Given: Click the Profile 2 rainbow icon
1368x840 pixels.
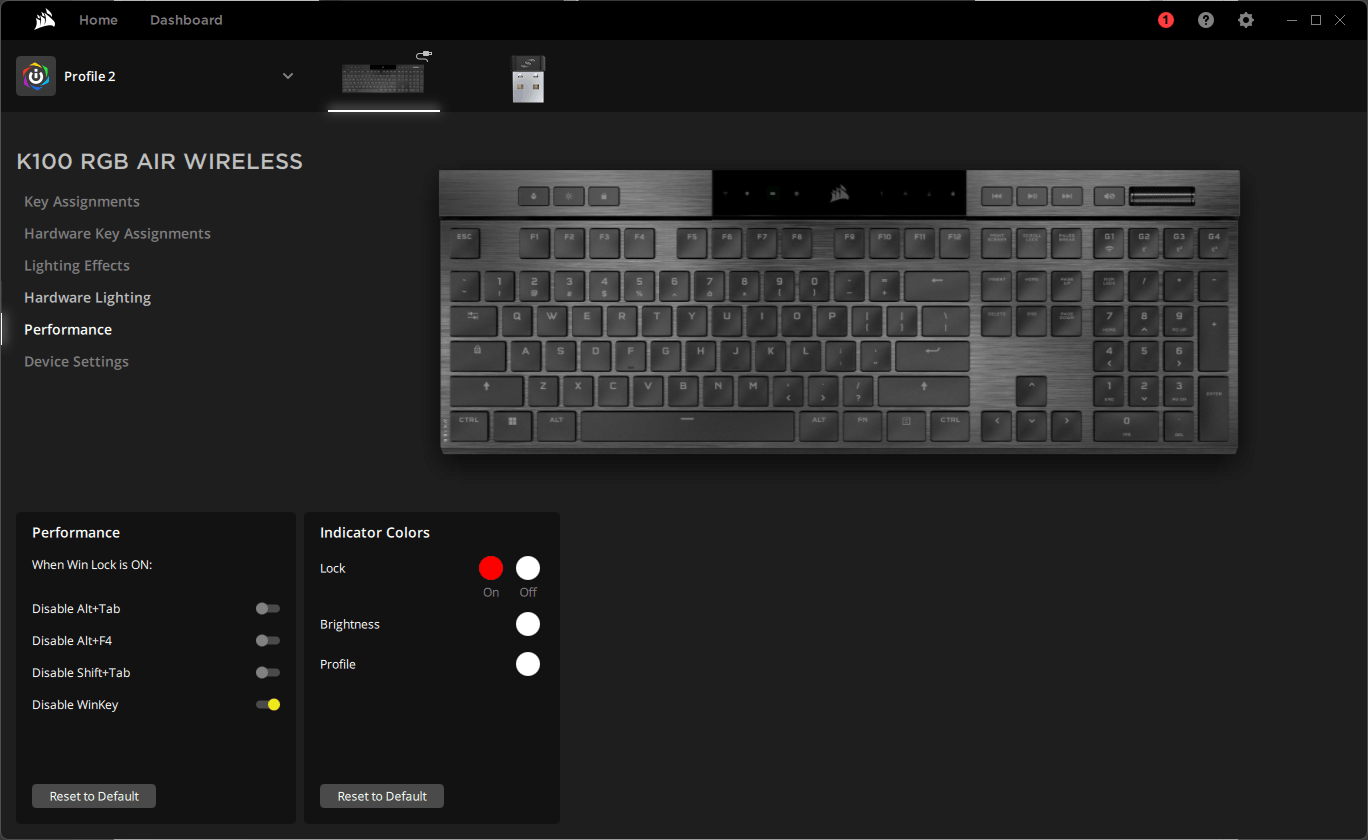Looking at the screenshot, I should click(36, 76).
